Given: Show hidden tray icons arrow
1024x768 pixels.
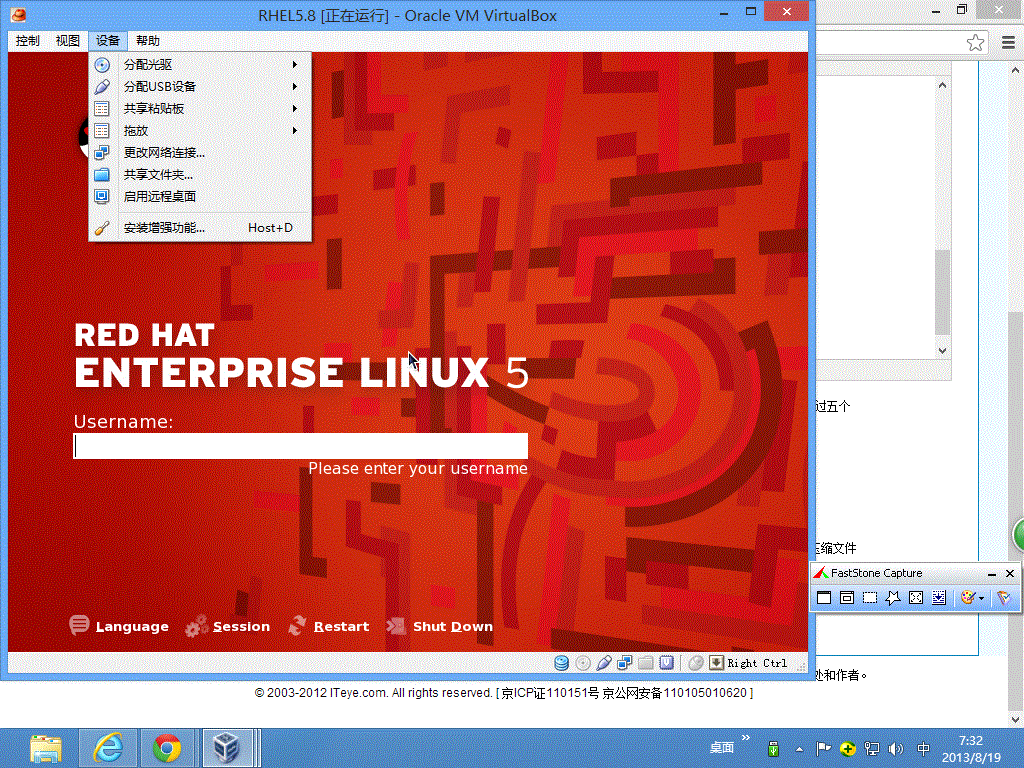Looking at the screenshot, I should click(799, 749).
